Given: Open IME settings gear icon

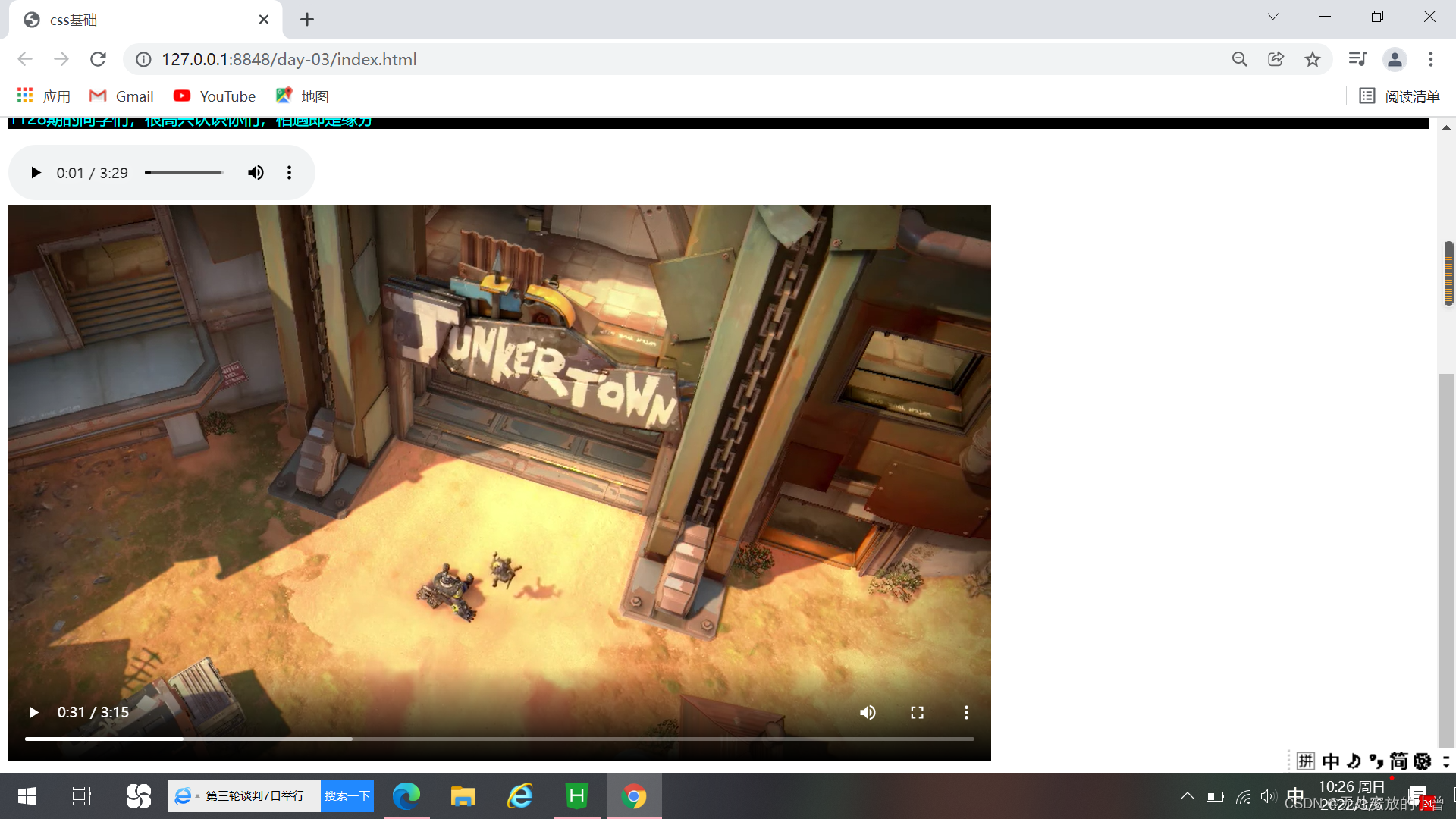Looking at the screenshot, I should click(1423, 761).
